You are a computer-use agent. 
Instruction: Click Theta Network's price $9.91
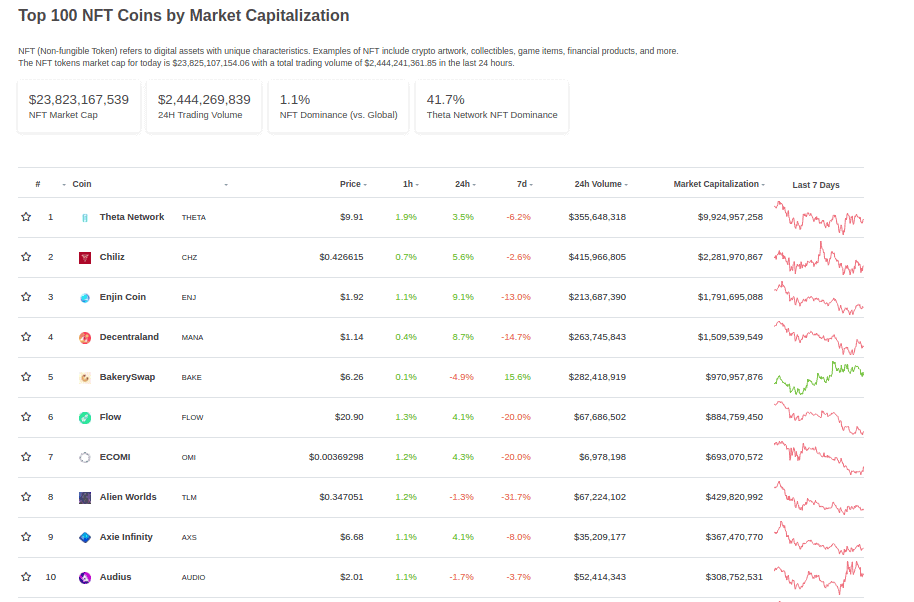[x=351, y=217]
